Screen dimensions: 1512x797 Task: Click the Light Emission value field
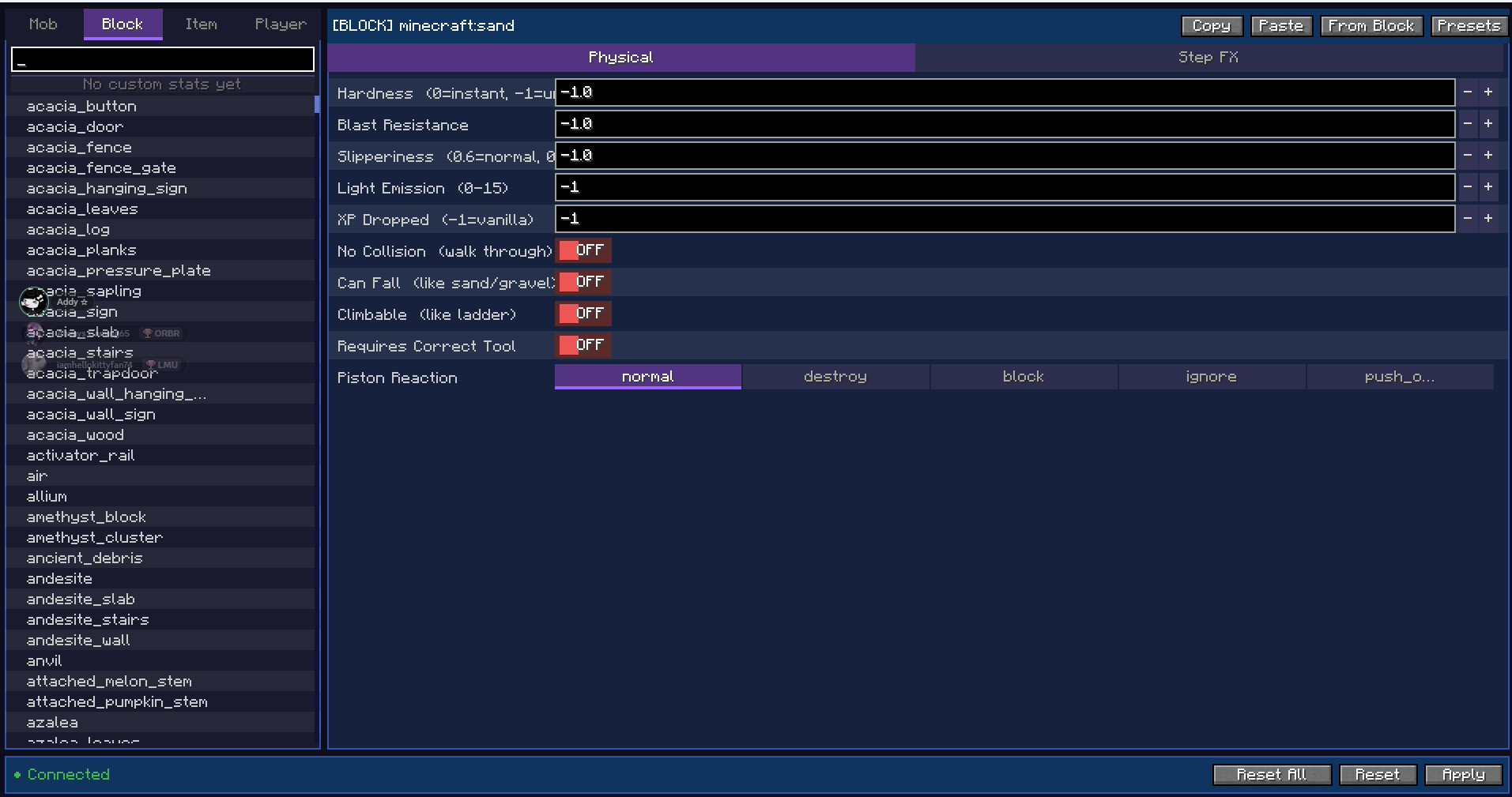click(x=1005, y=187)
